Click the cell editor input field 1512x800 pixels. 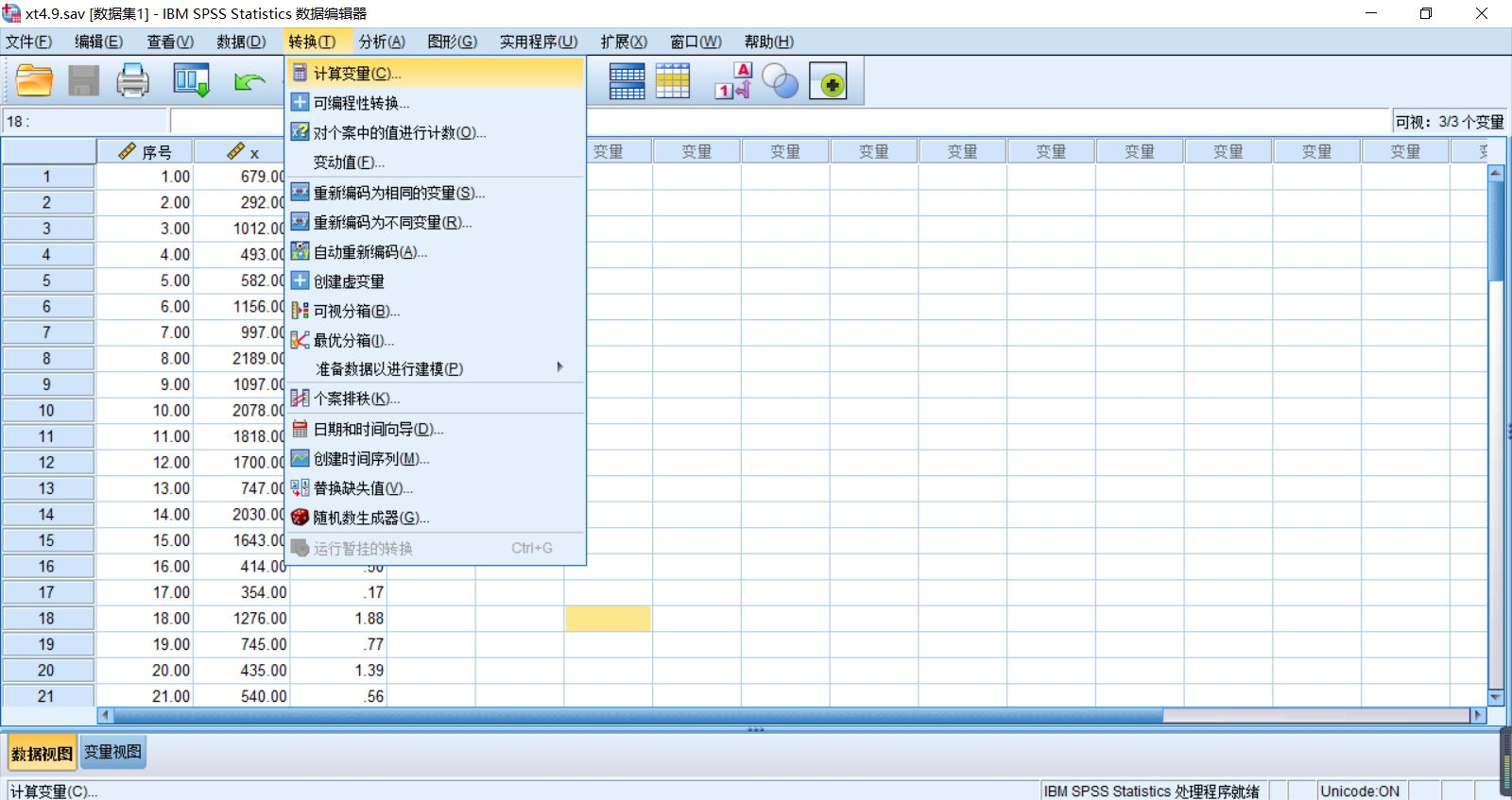pos(780,121)
